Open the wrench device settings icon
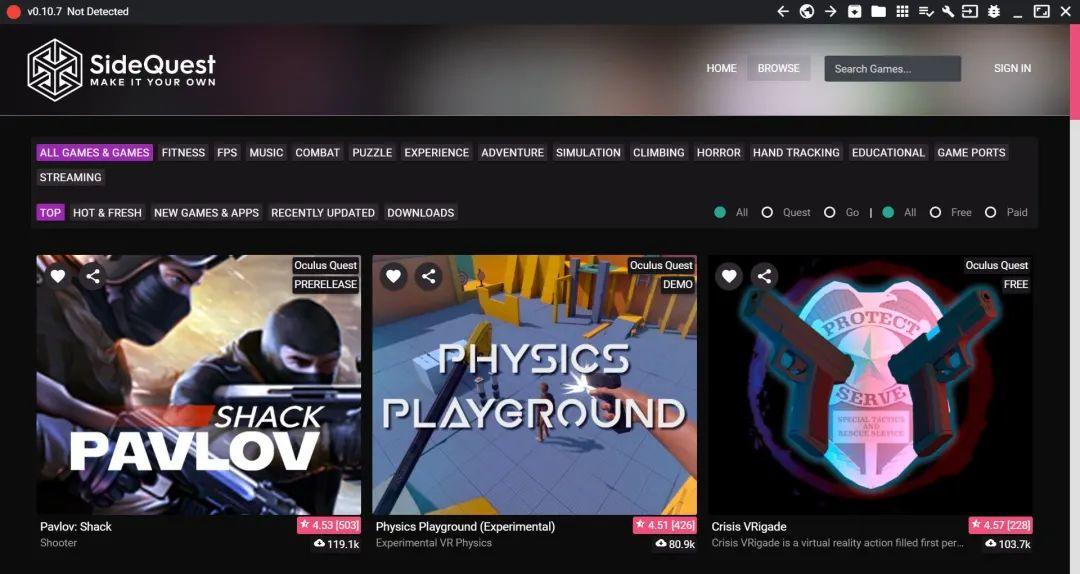Image resolution: width=1080 pixels, height=574 pixels. 948,12
